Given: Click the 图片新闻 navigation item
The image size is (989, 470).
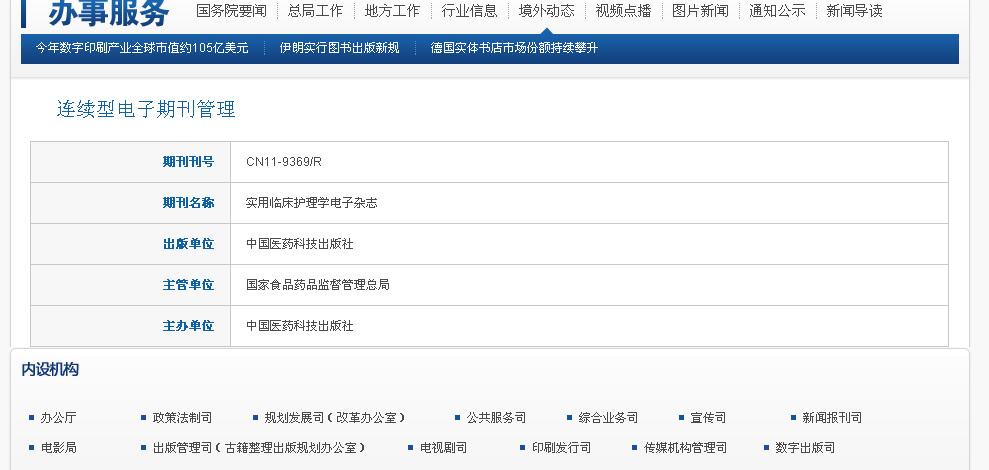Looking at the screenshot, I should point(700,11).
